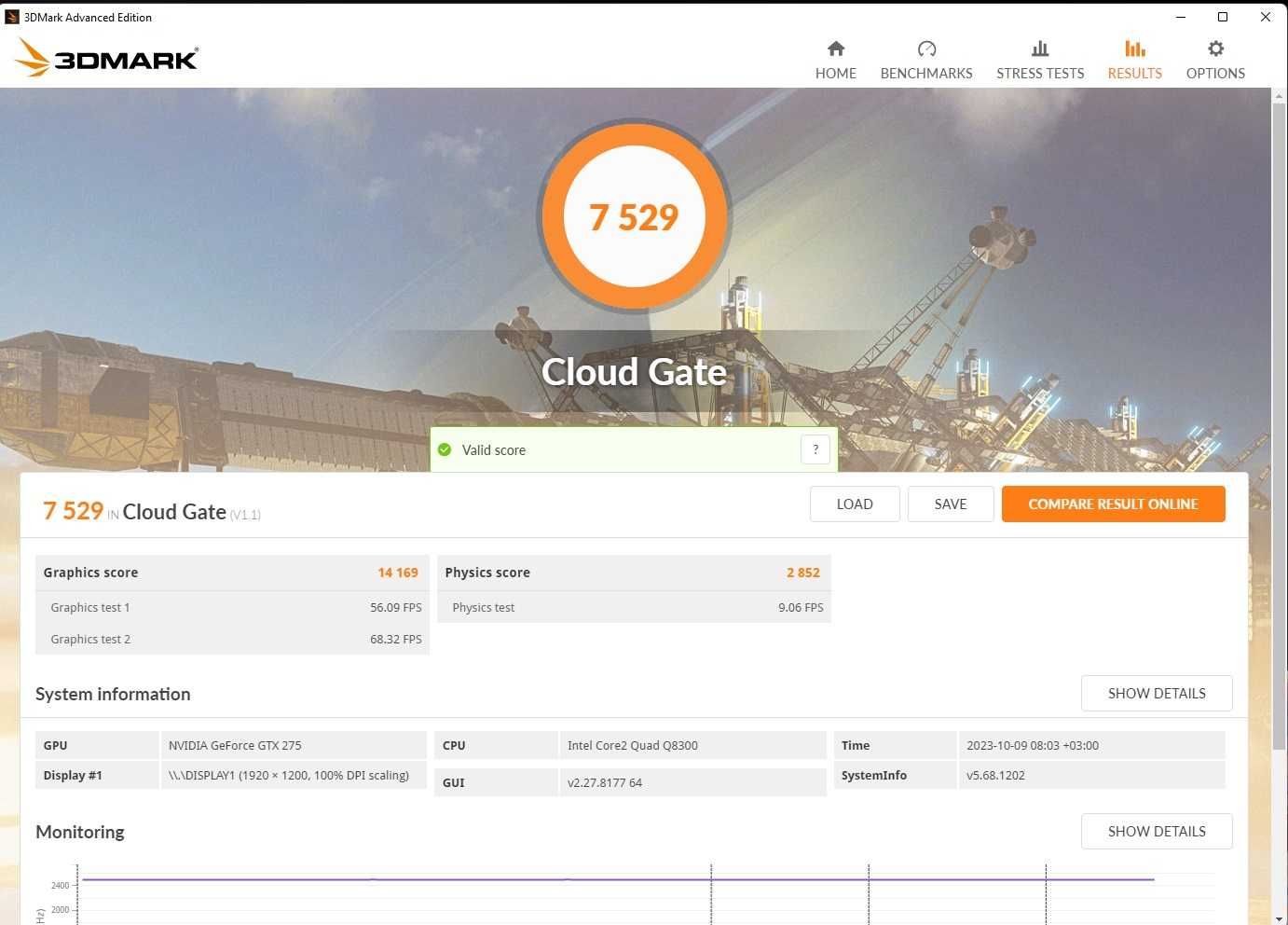Click the GUI version v2.27.8177 64
1288x925 pixels.
pyautogui.click(x=605, y=783)
